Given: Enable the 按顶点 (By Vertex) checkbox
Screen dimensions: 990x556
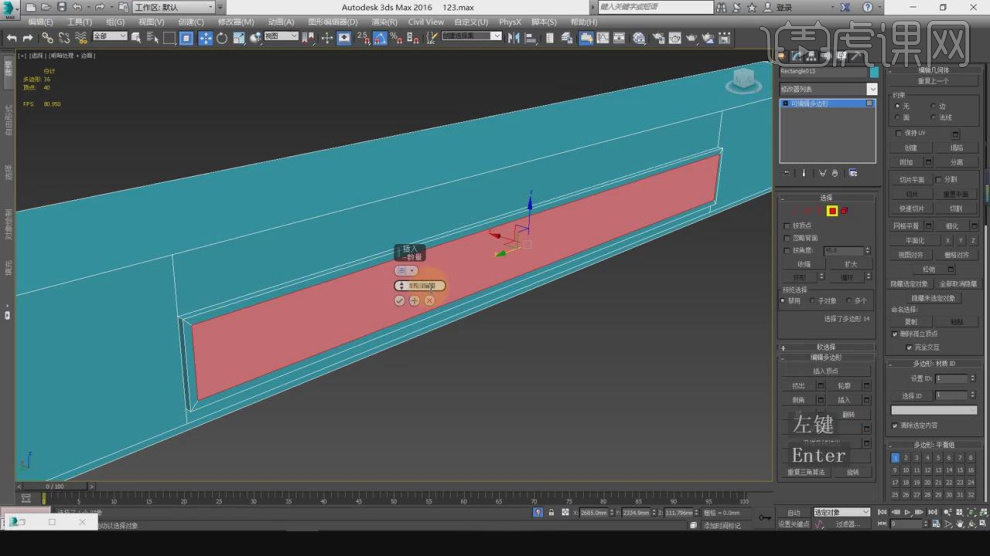Looking at the screenshot, I should click(787, 226).
